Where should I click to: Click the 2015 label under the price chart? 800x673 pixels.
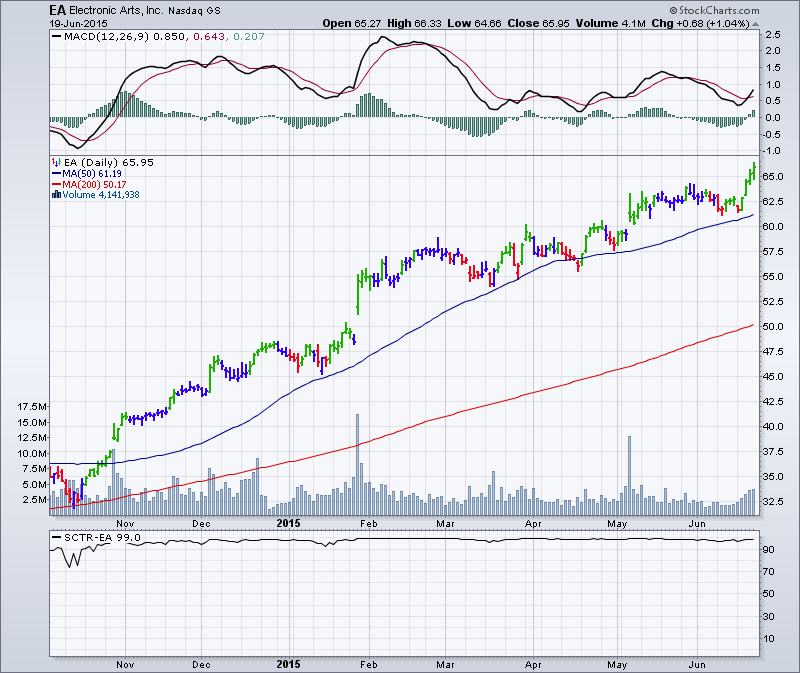pyautogui.click(x=288, y=523)
